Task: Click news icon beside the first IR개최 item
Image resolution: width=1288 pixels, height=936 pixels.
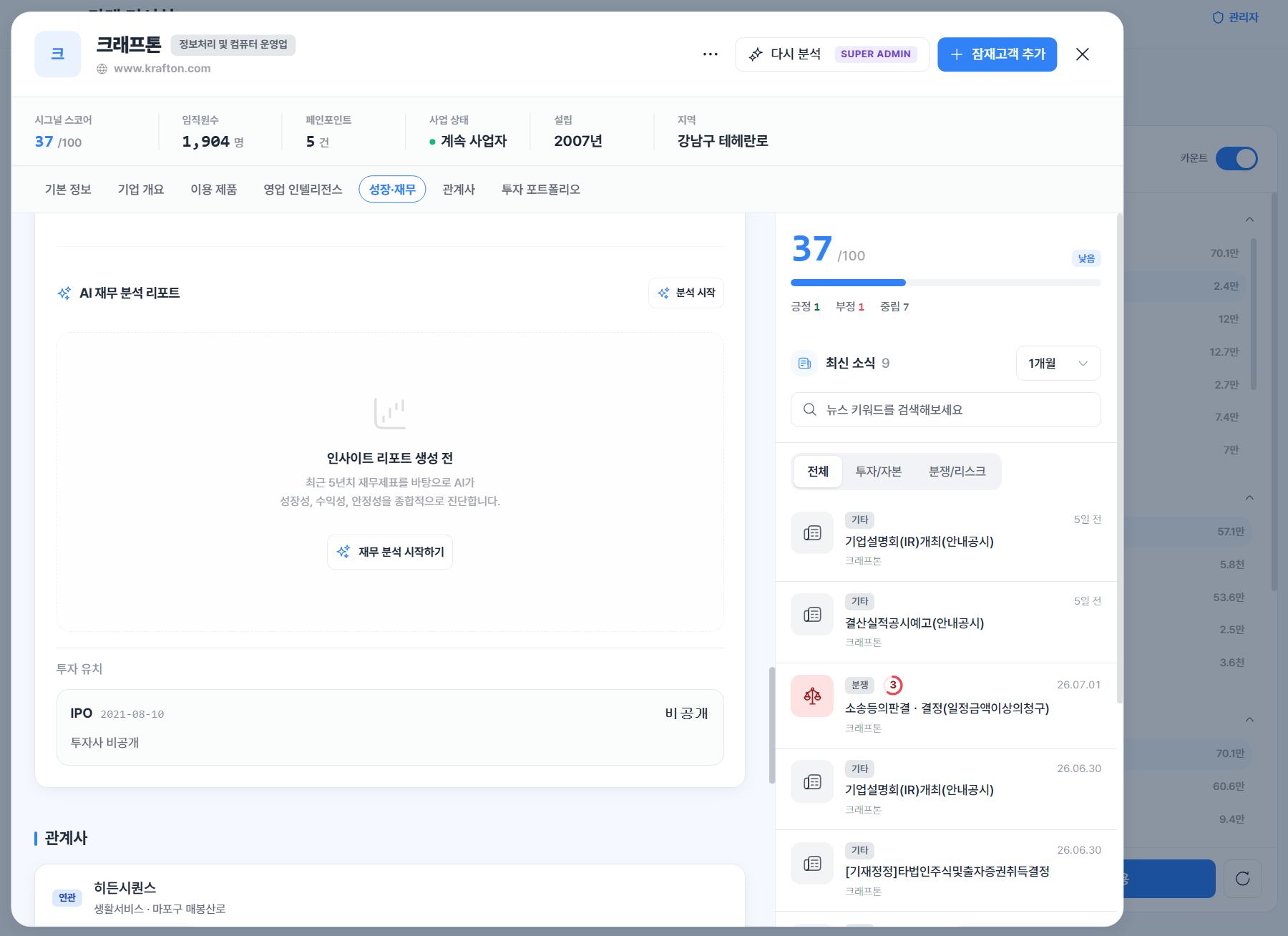Action: click(x=812, y=533)
